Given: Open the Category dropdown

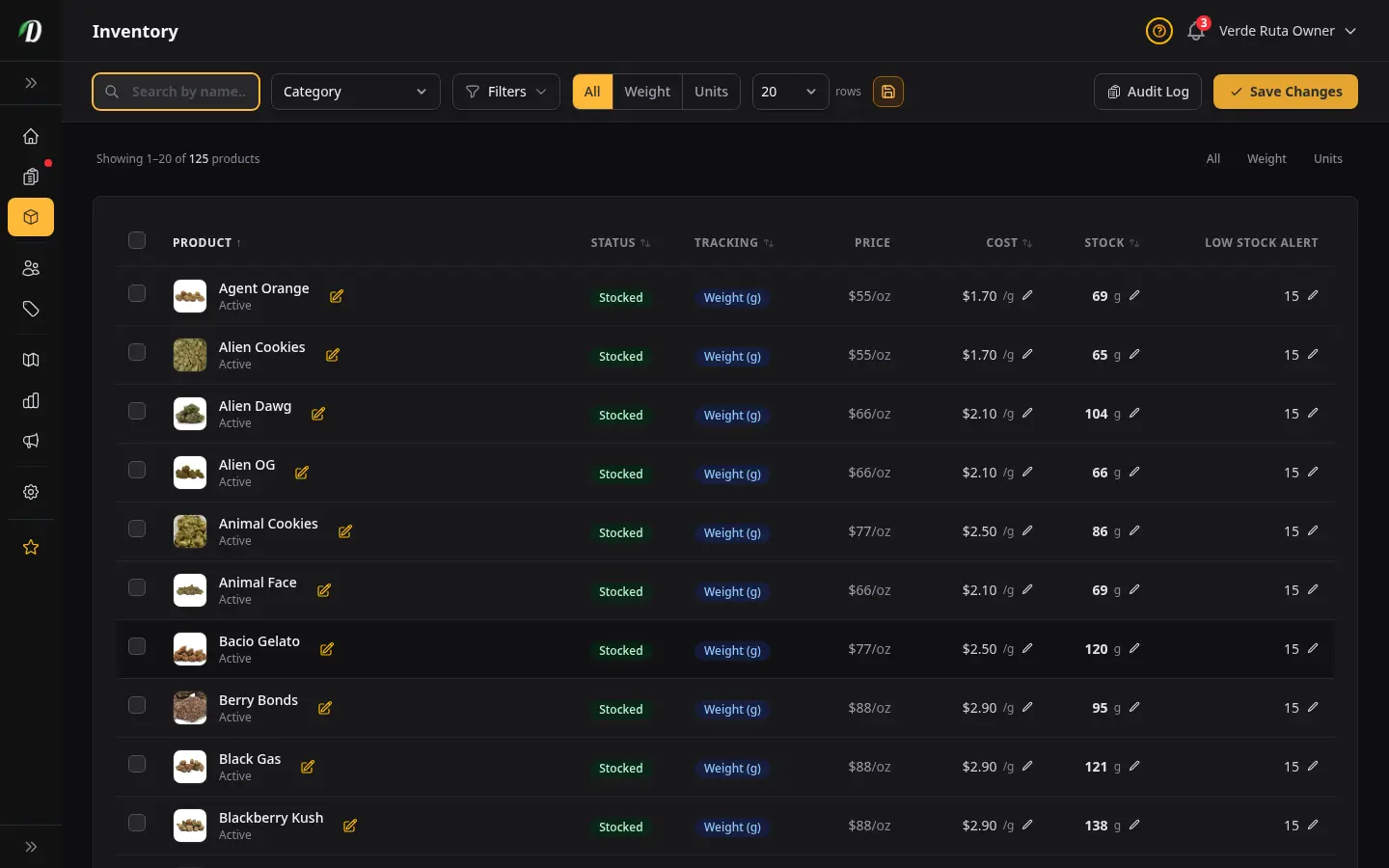Looking at the screenshot, I should [x=356, y=92].
